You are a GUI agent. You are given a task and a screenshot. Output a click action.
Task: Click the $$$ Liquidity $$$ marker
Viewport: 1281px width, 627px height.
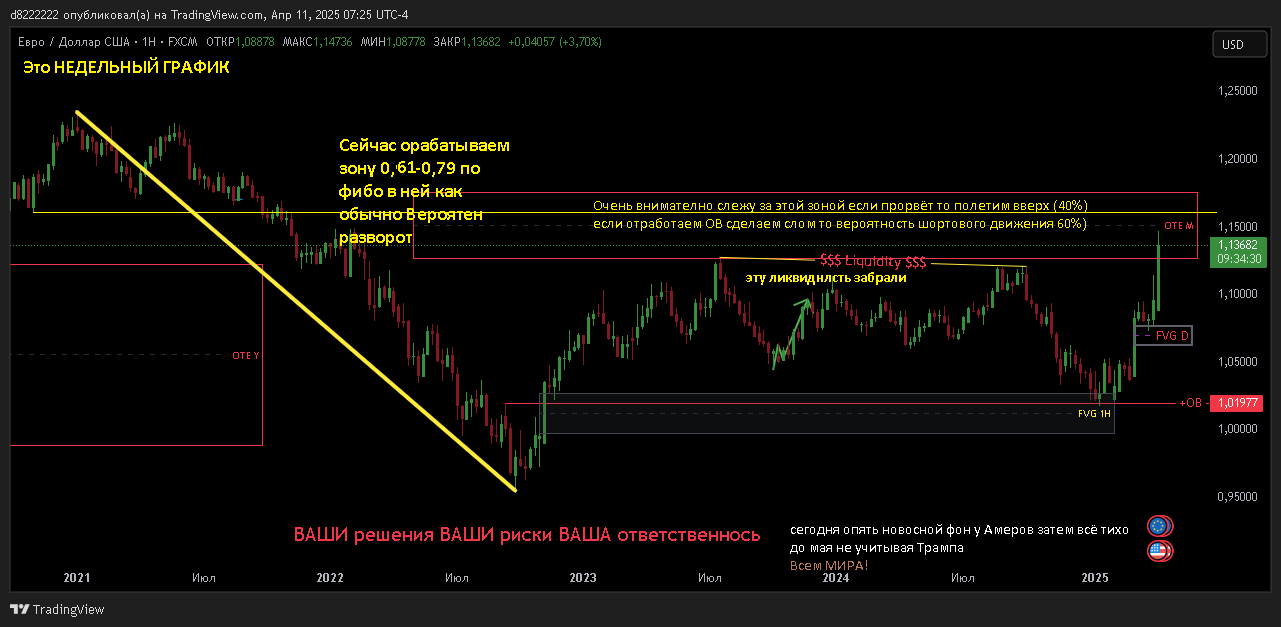point(873,261)
